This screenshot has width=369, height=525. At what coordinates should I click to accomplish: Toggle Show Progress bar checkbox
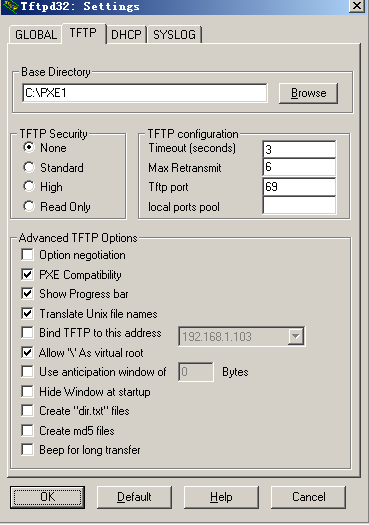click(x=27, y=294)
